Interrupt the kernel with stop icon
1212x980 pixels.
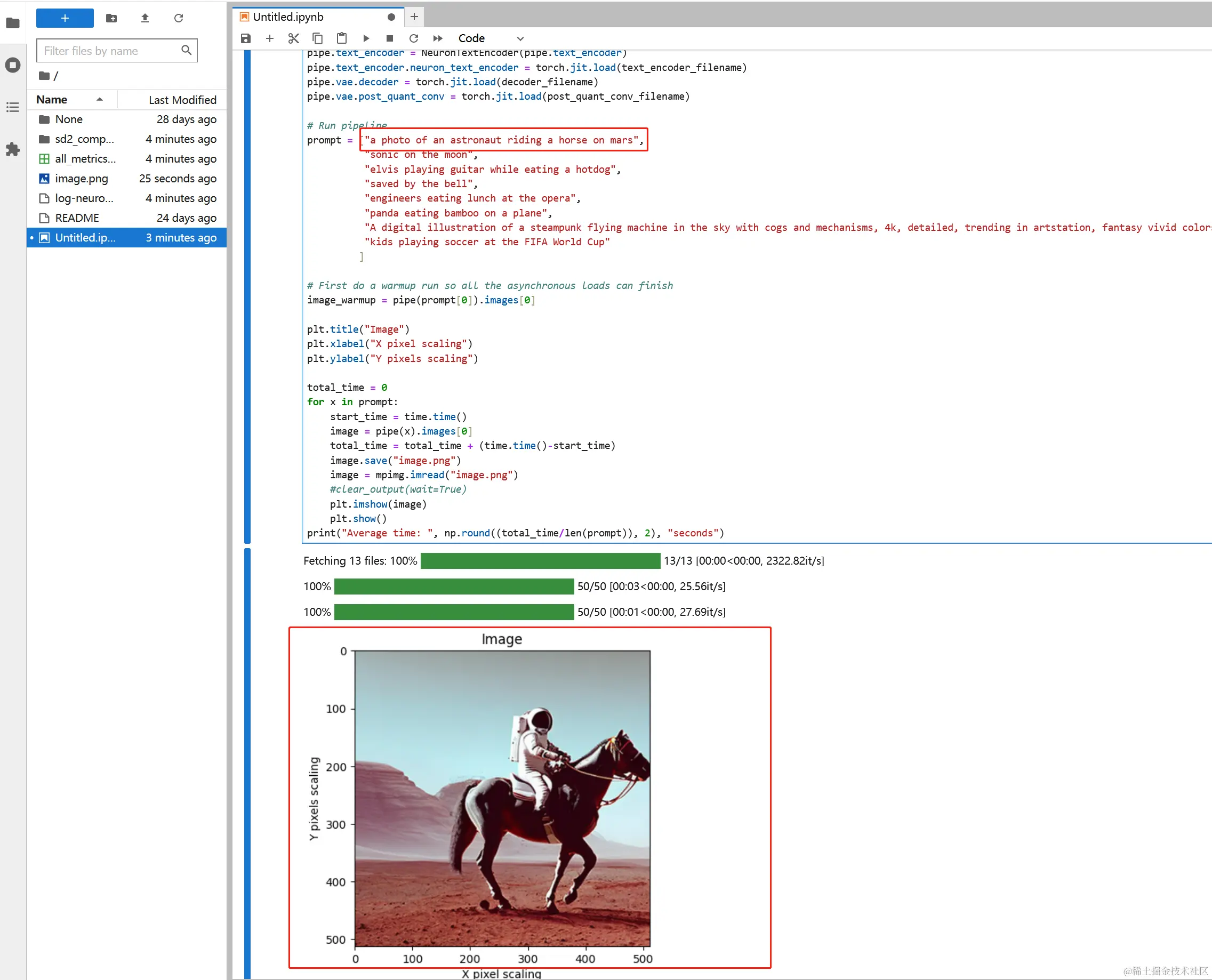(389, 38)
